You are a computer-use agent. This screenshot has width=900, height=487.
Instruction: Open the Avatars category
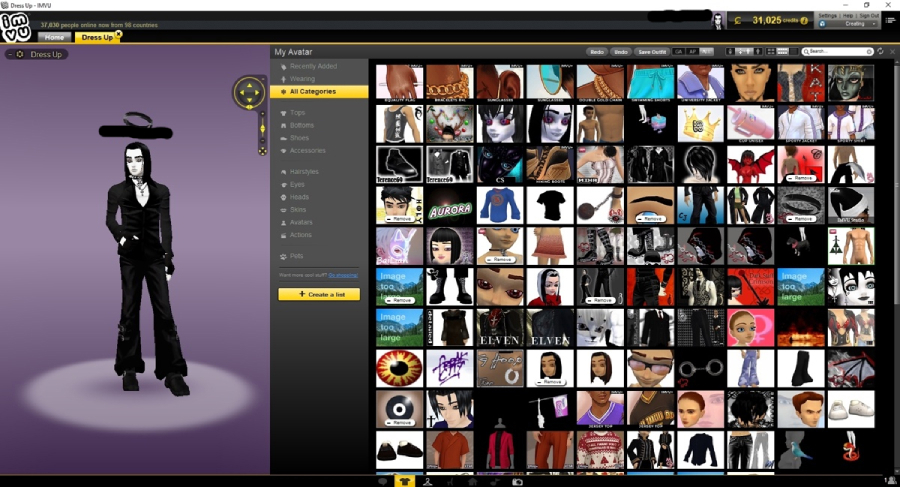(301, 222)
